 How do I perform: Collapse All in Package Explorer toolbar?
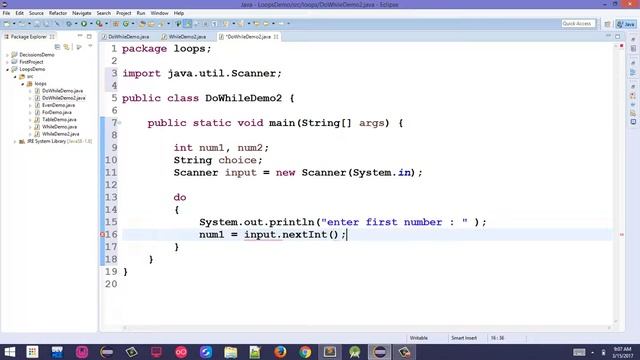57,47
